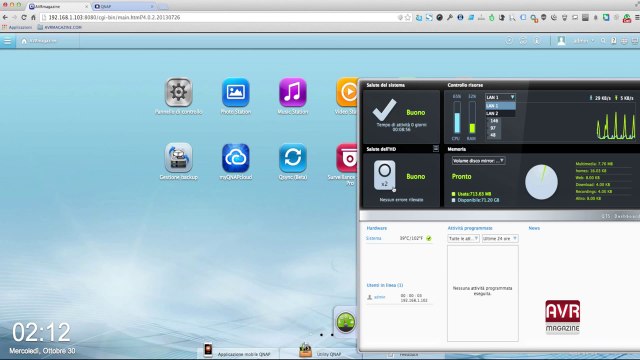Click the Feedback button in bottom bar
Screen dimensions: 640x360
[409, 355]
